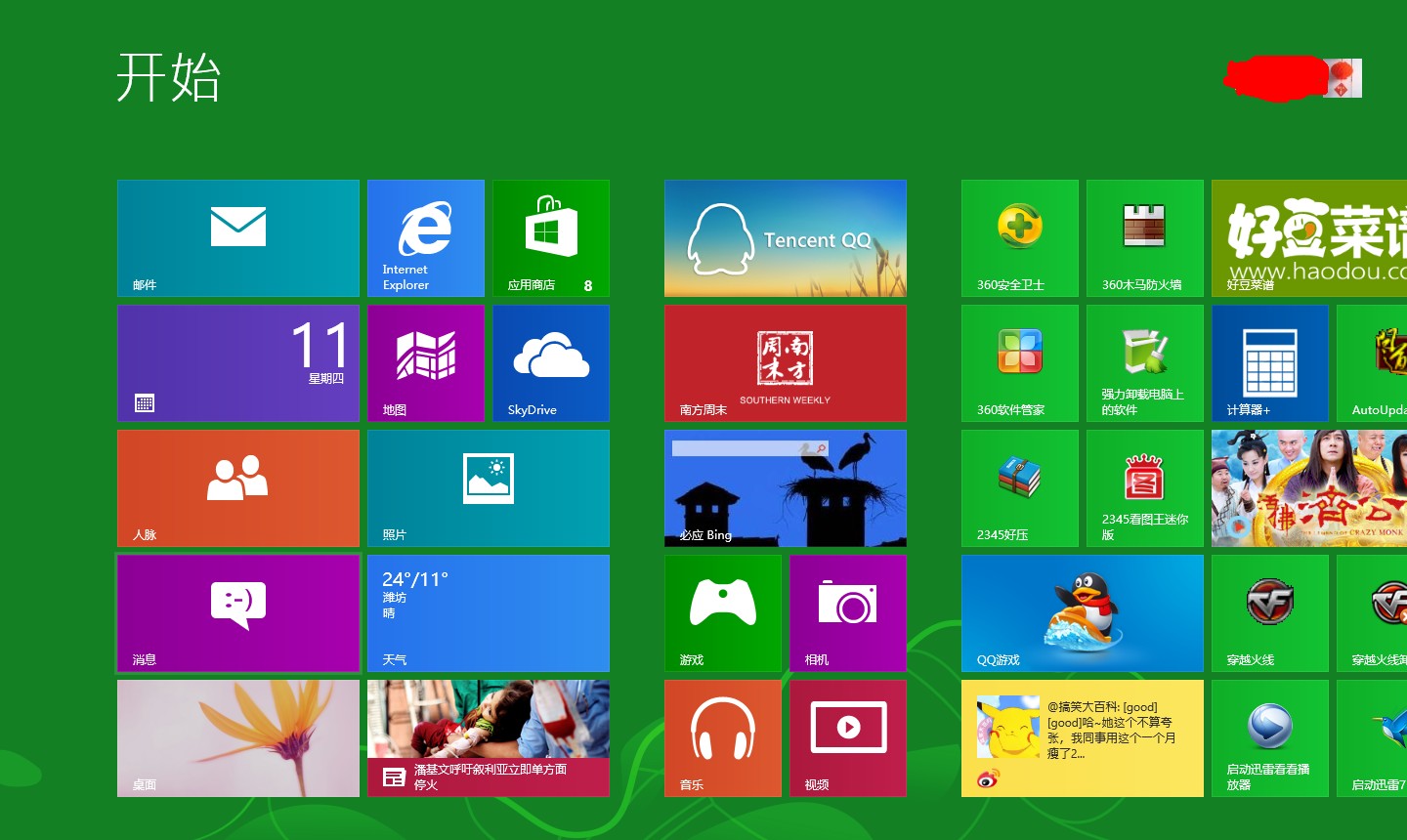Open the Bing (必应) tile

tap(786, 488)
